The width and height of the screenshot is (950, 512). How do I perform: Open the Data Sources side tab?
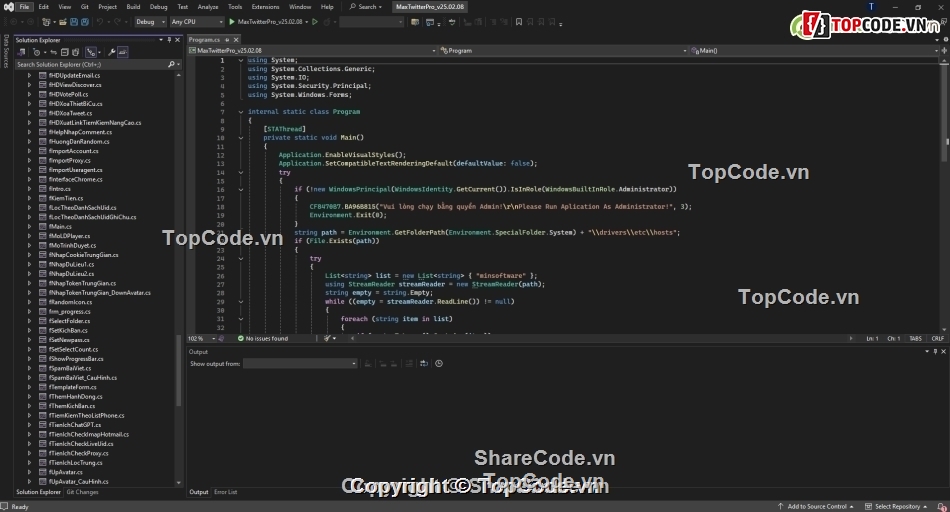(x=6, y=51)
